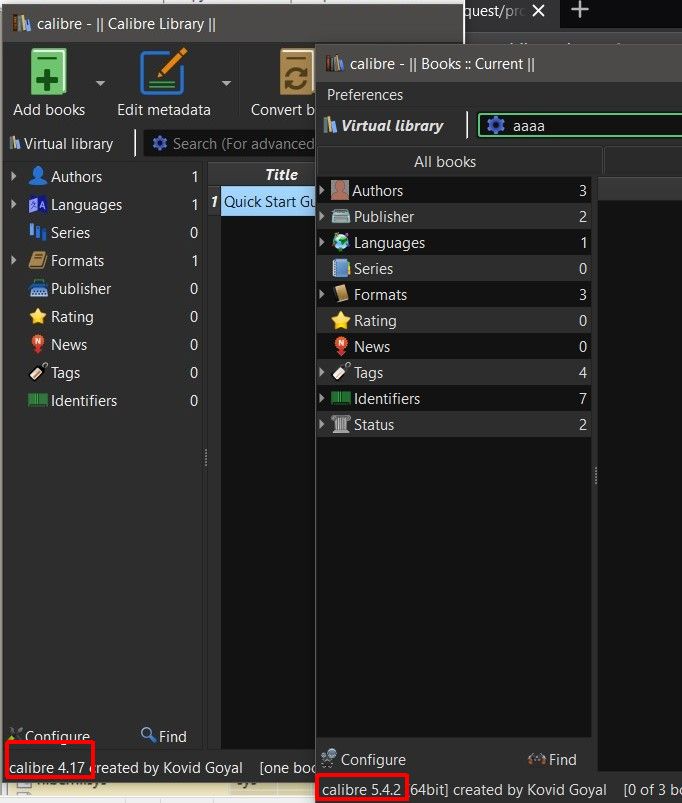Open Preferences in Books Current window

tap(365, 95)
